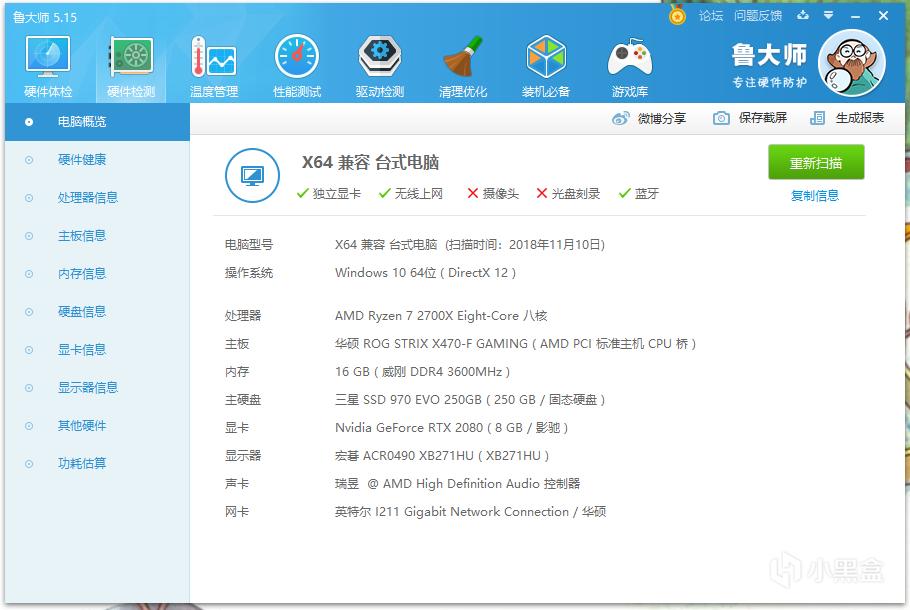Close the 鲁大师 window
The width and height of the screenshot is (910, 610).
click(883, 16)
